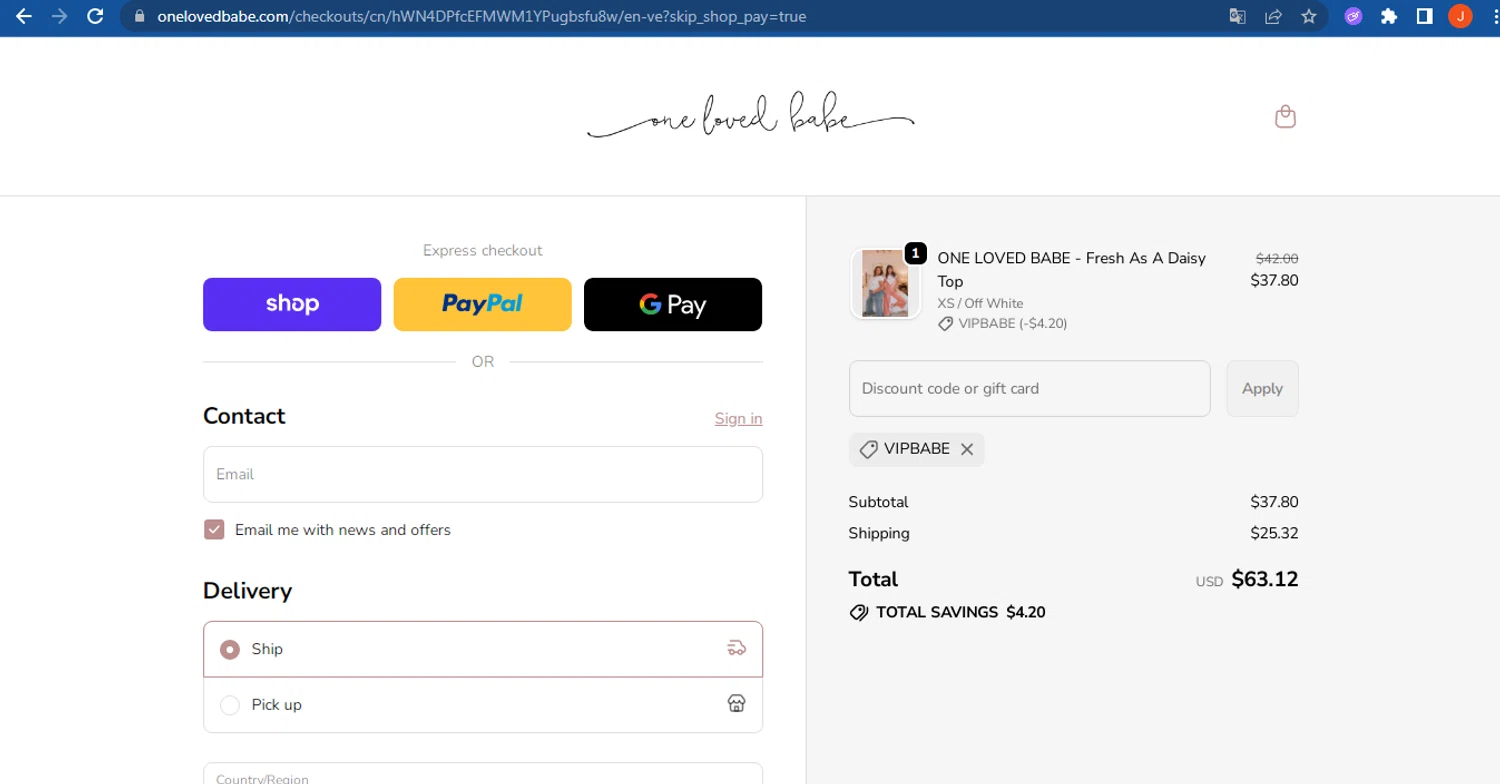Click the USD currency label
The height and width of the screenshot is (784, 1500).
[1209, 581]
